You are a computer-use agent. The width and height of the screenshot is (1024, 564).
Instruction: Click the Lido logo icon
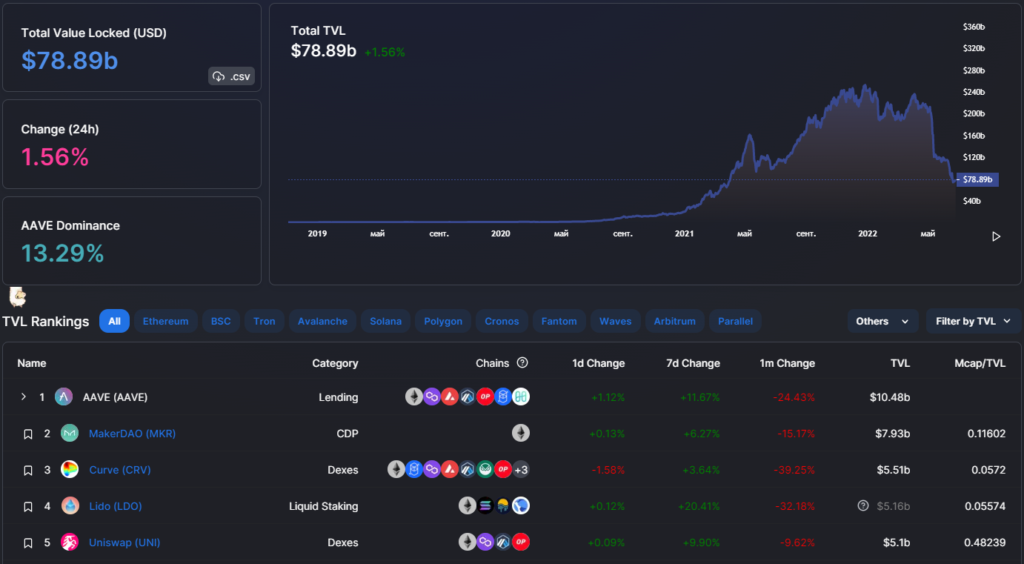pos(69,506)
